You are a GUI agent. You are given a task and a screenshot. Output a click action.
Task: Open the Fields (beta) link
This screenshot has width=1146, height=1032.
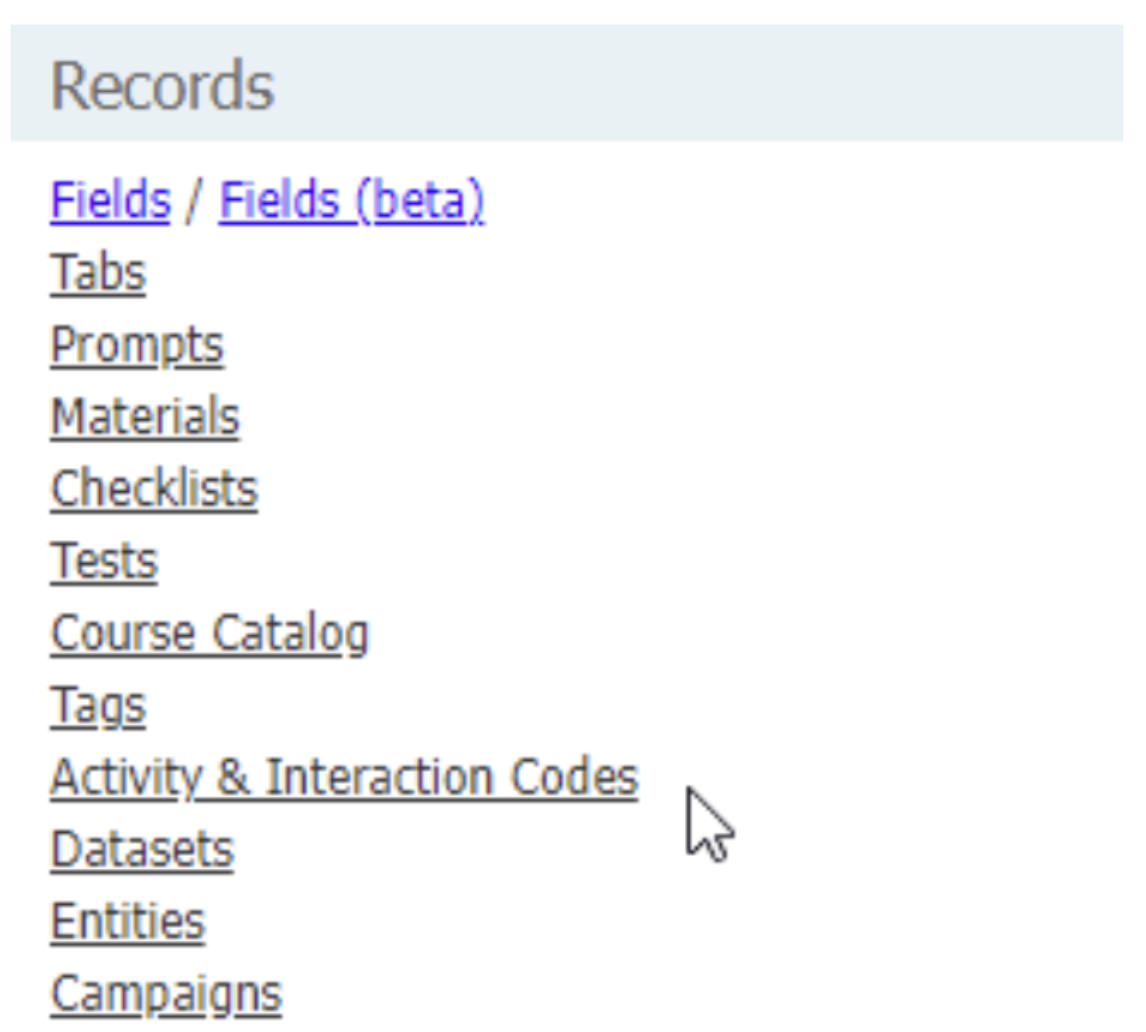click(351, 201)
